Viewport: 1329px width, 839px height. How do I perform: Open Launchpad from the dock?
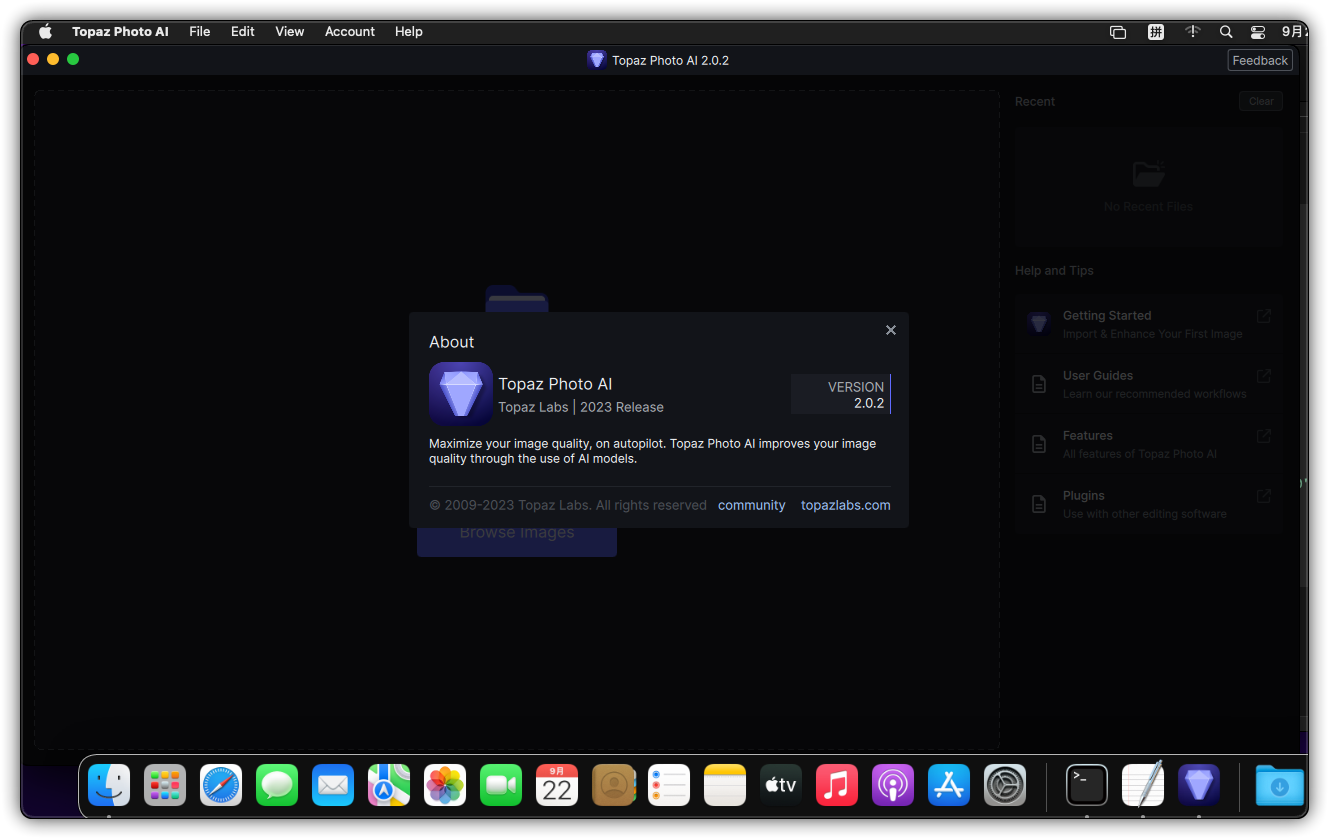point(165,785)
